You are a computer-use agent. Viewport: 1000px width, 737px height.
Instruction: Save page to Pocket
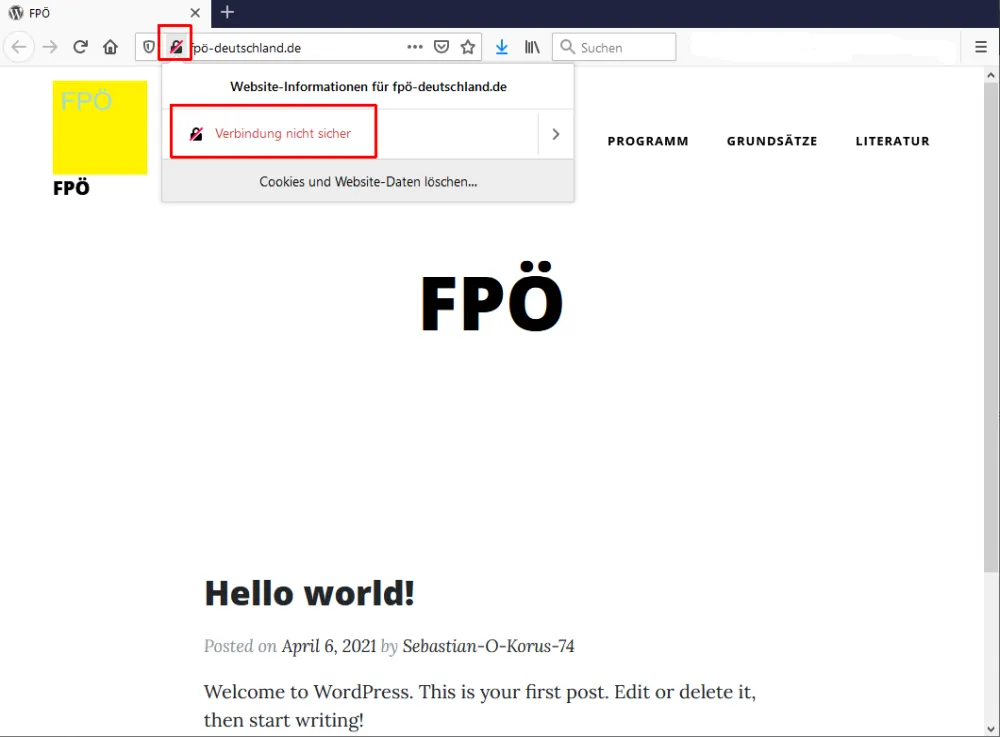[x=441, y=47]
